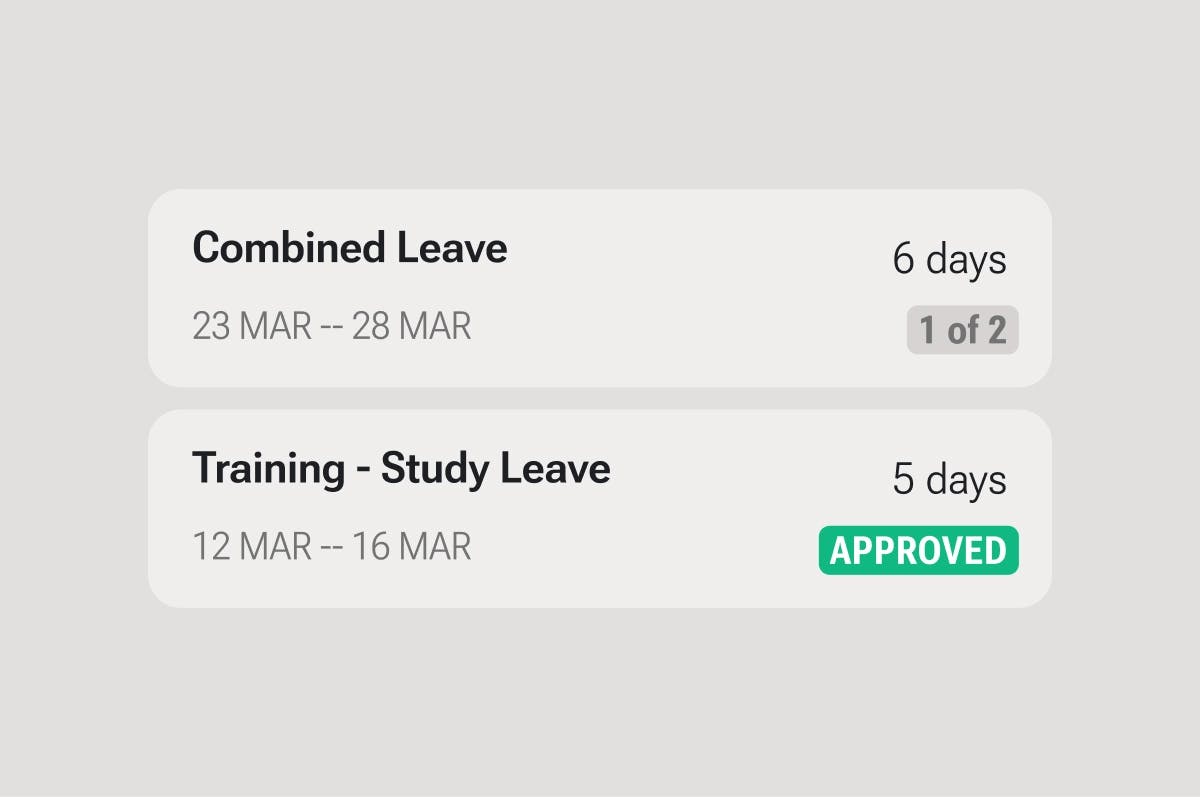
Task: Click the Study Leave text in second title
Action: pos(496,468)
